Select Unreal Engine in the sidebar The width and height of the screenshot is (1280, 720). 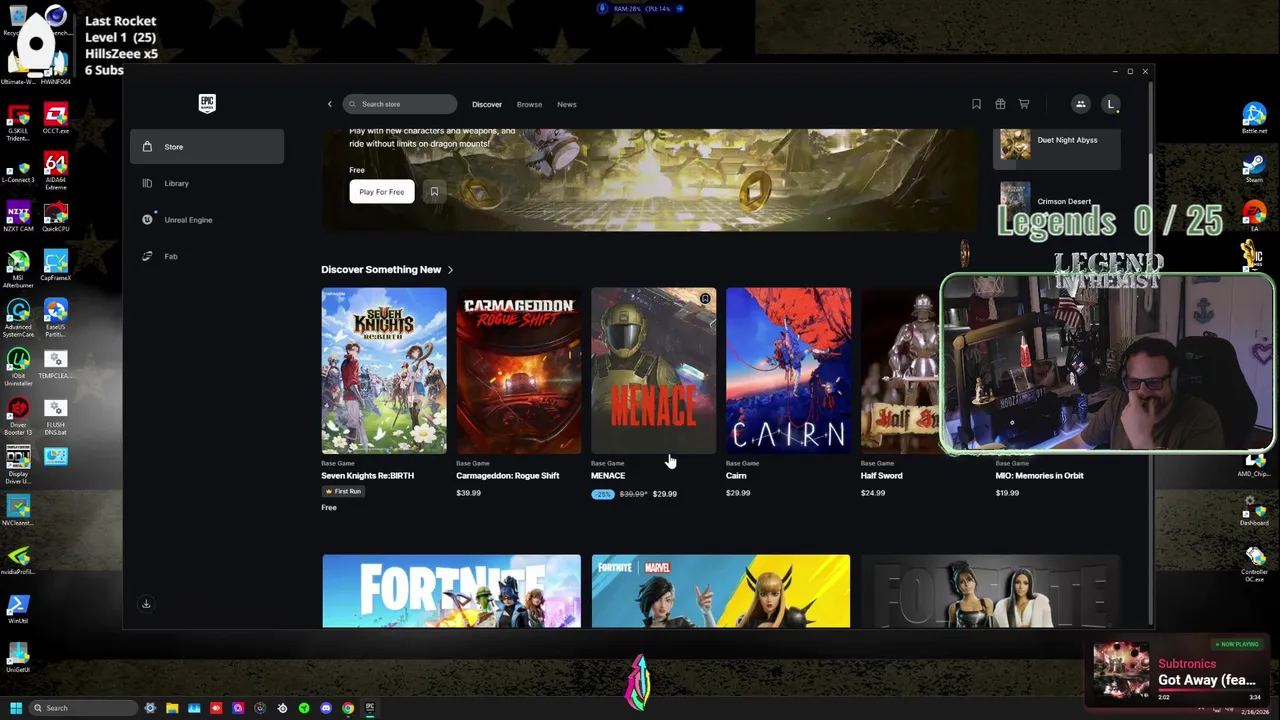[206, 220]
